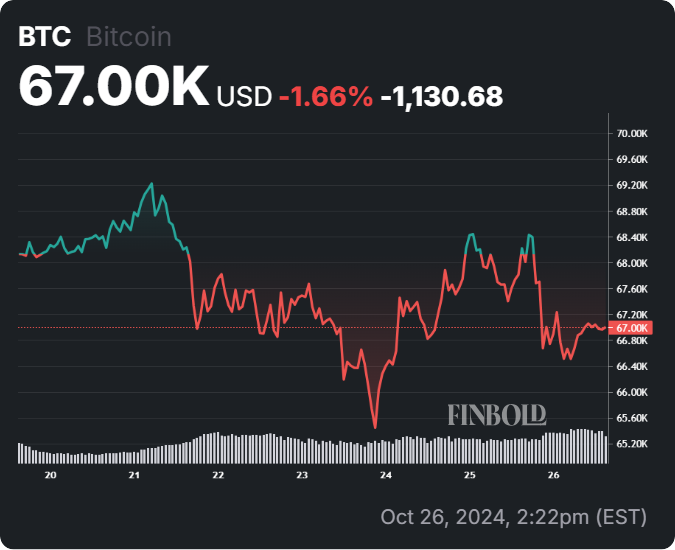Select the 69.20K price axis label

(634, 186)
